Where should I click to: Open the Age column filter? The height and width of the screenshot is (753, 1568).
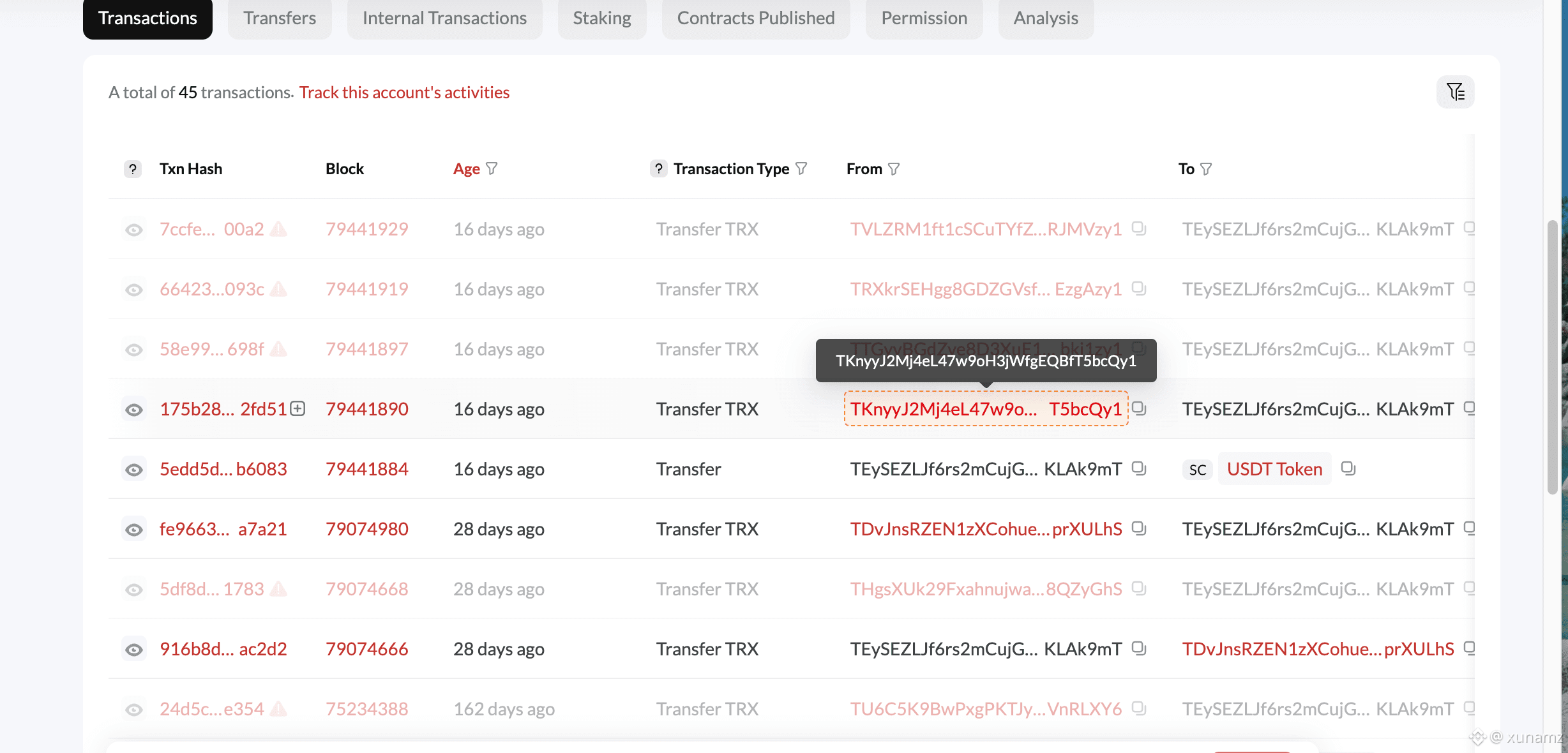492,168
